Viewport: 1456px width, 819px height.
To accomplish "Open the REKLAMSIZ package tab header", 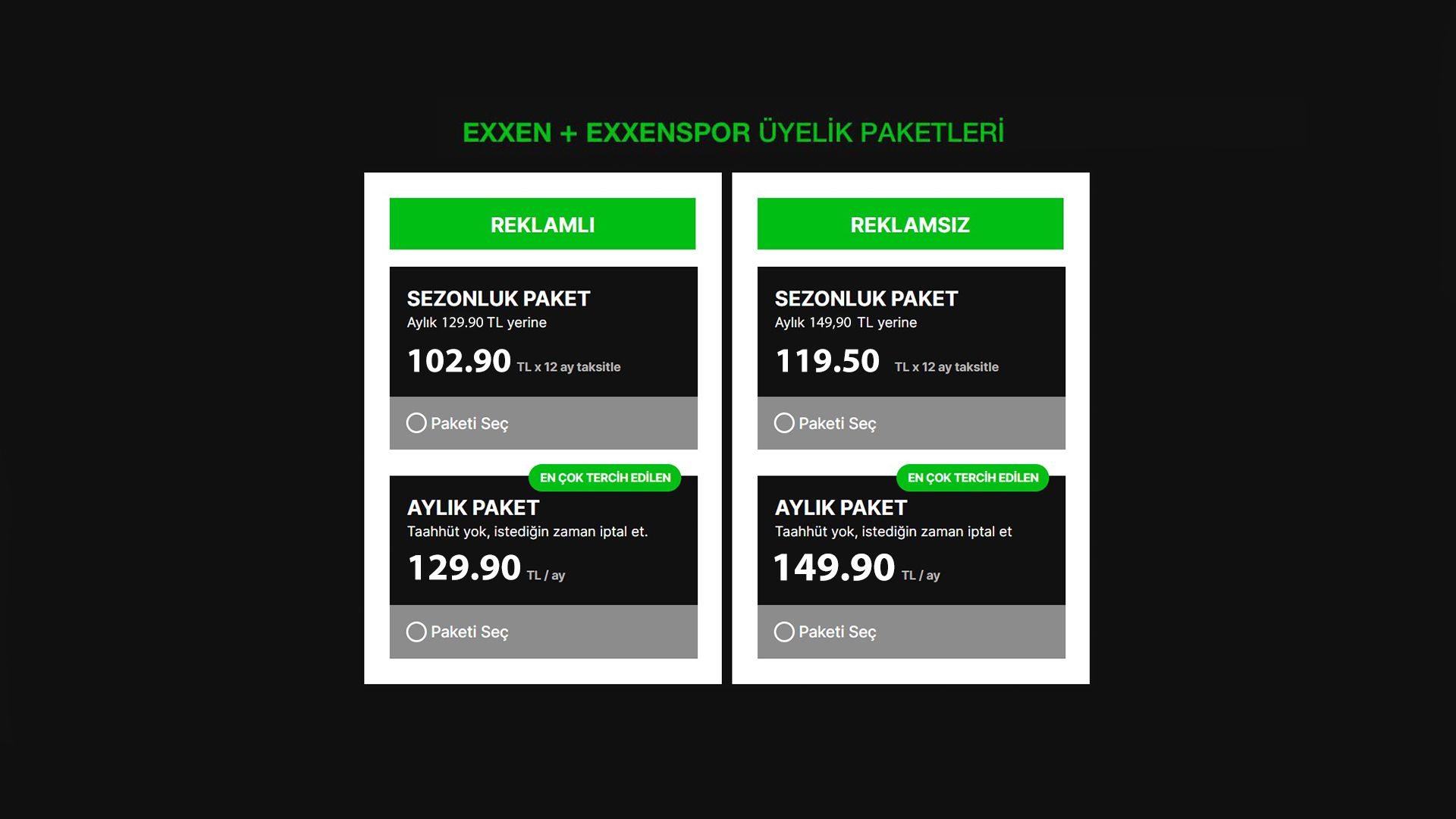I will click(x=910, y=224).
